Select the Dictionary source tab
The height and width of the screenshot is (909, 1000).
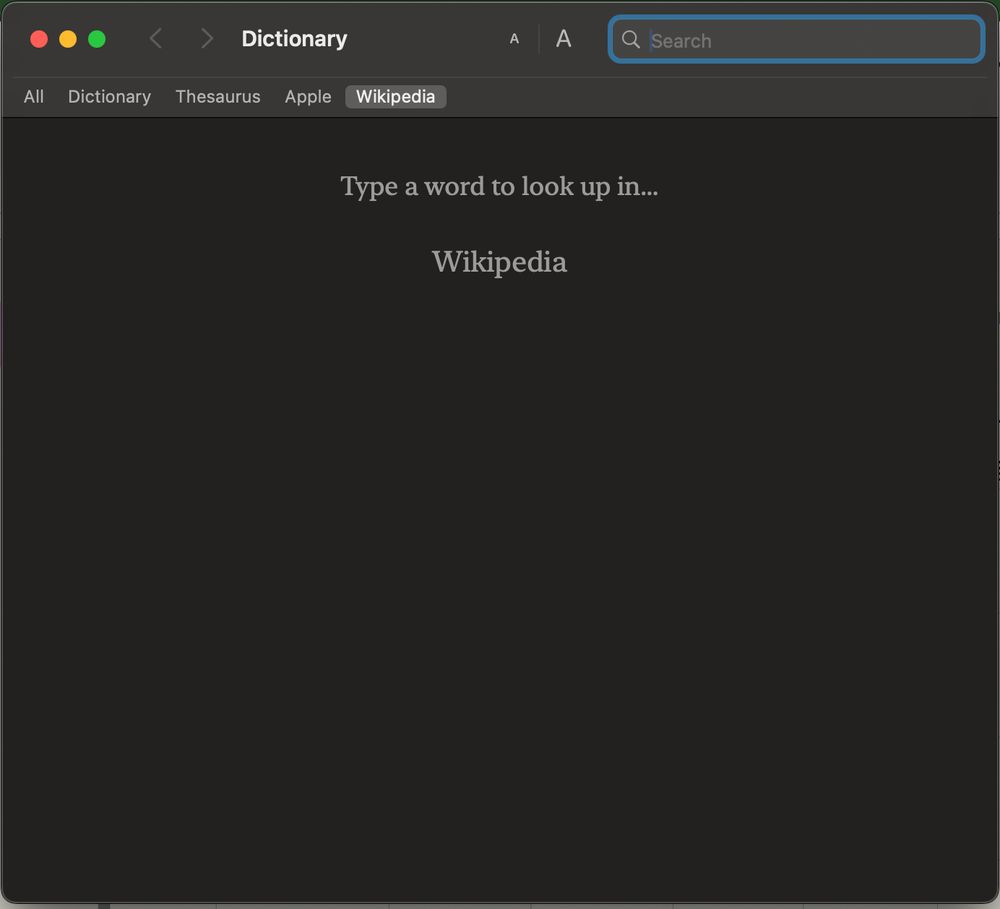(109, 97)
